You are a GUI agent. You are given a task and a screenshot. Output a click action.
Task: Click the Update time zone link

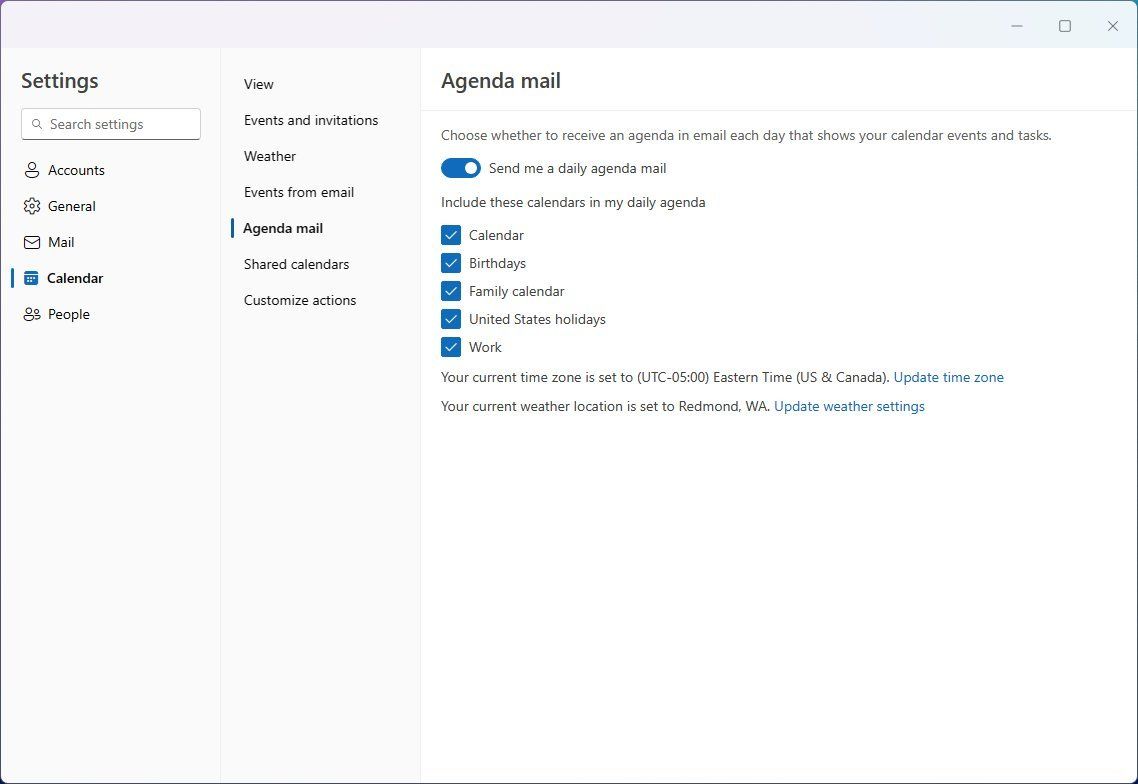[948, 377]
